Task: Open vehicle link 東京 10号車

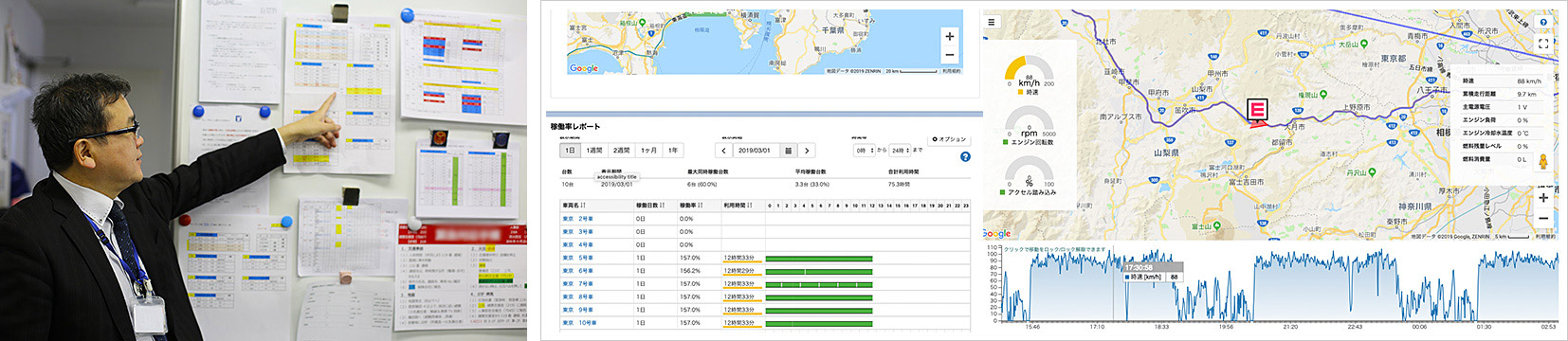Action: (579, 323)
